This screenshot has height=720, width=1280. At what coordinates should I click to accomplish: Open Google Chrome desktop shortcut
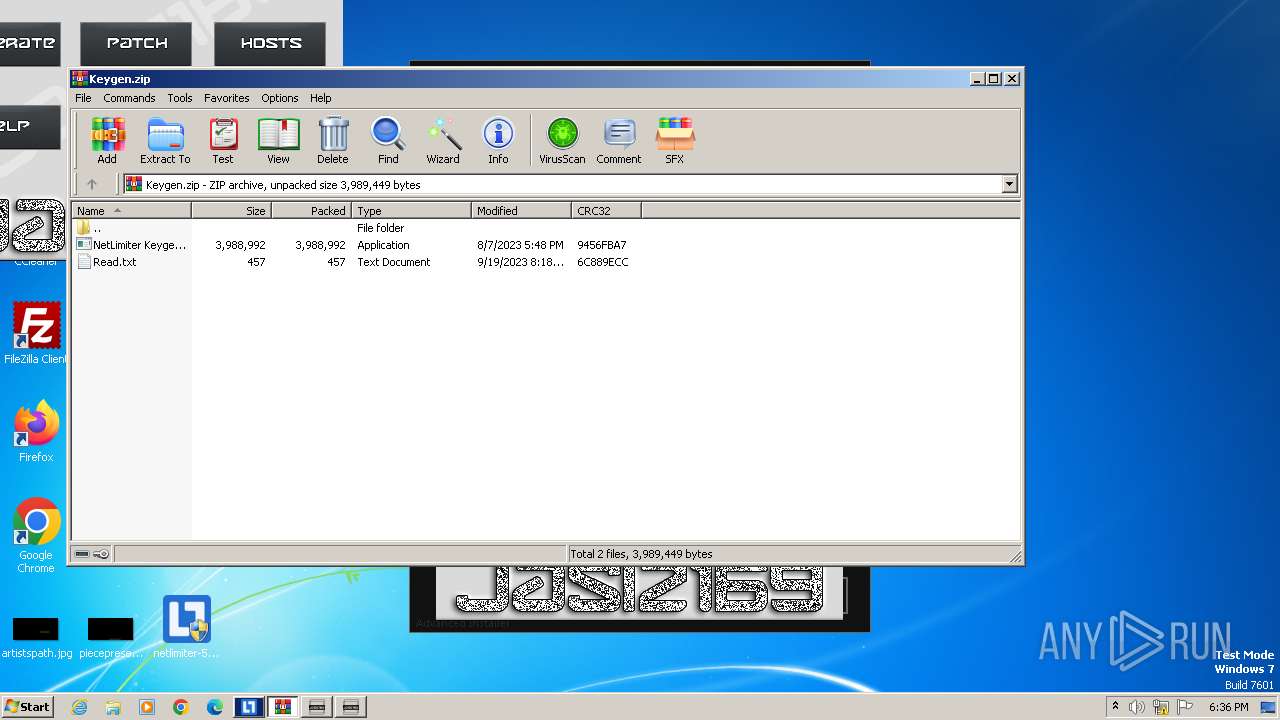pos(36,535)
